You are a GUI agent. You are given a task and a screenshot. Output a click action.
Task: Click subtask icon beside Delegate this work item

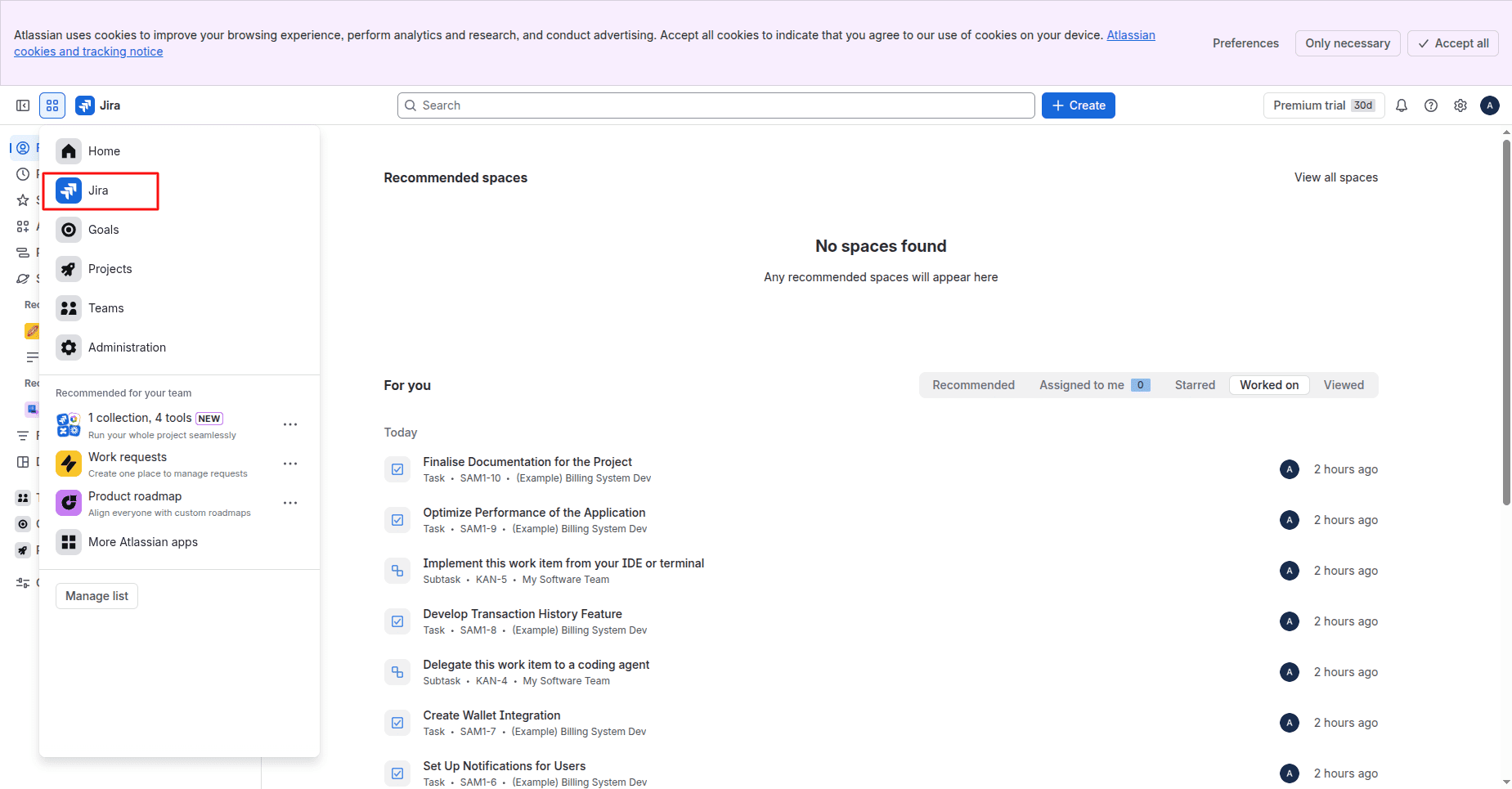click(397, 672)
